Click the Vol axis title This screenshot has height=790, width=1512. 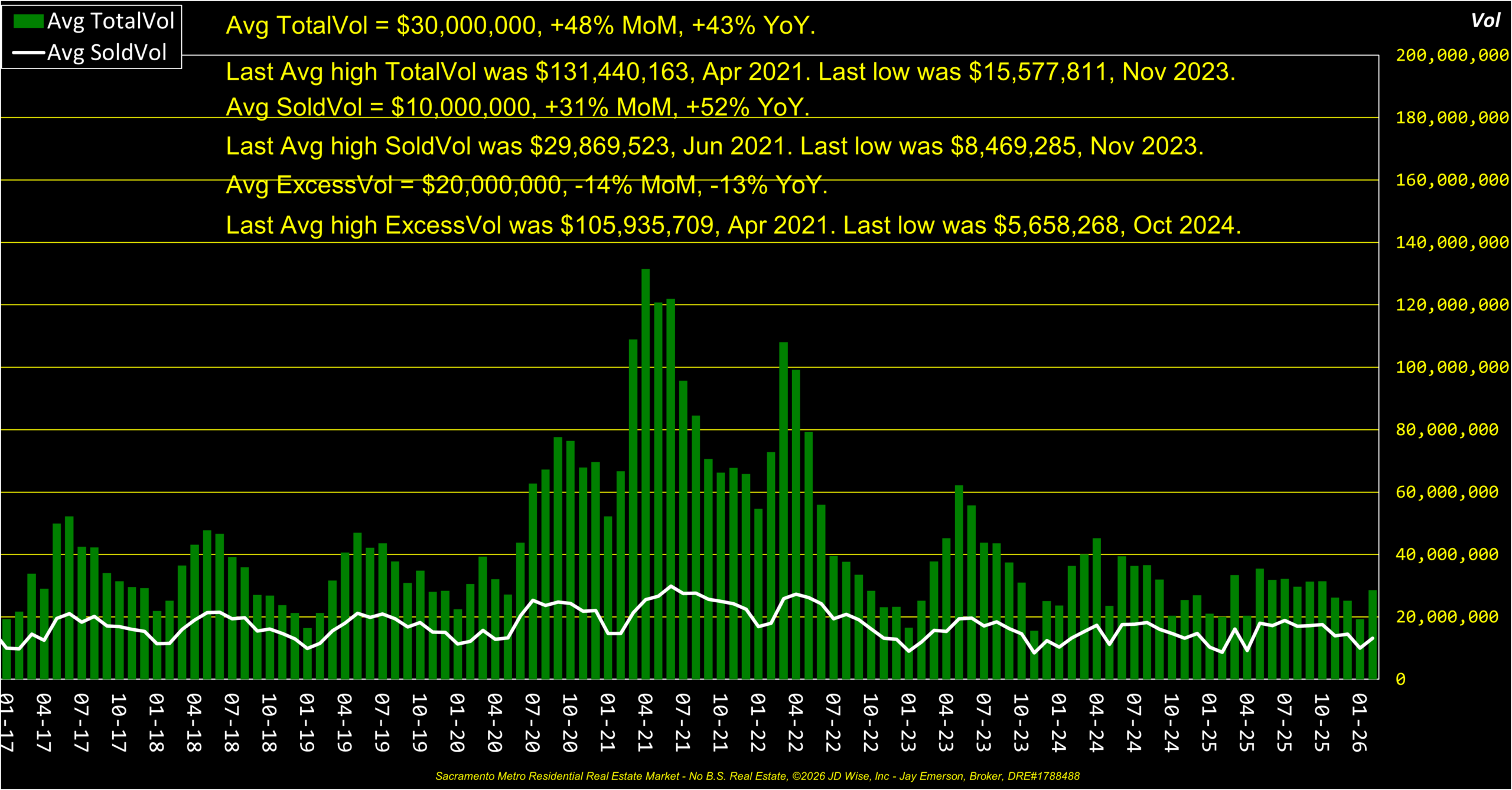1485,21
